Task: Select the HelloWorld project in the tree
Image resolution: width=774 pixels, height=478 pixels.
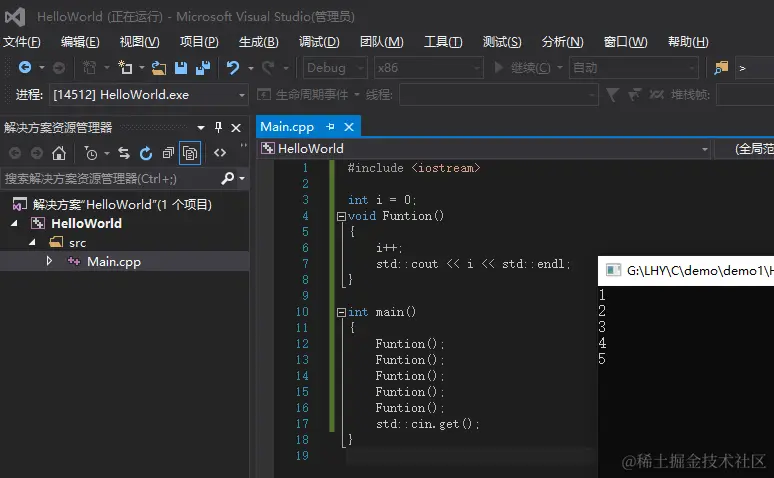Action: pos(86,223)
